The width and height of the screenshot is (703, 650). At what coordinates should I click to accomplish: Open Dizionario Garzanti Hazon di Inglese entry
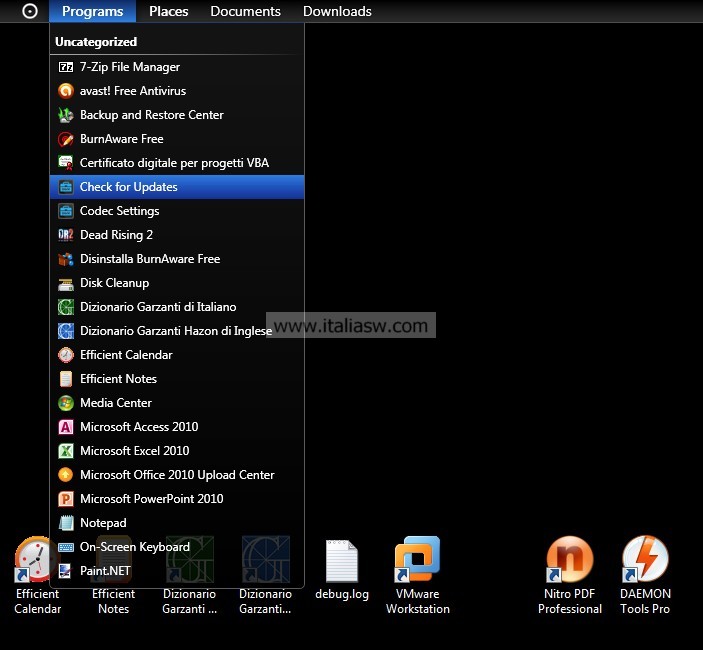[x=177, y=331]
